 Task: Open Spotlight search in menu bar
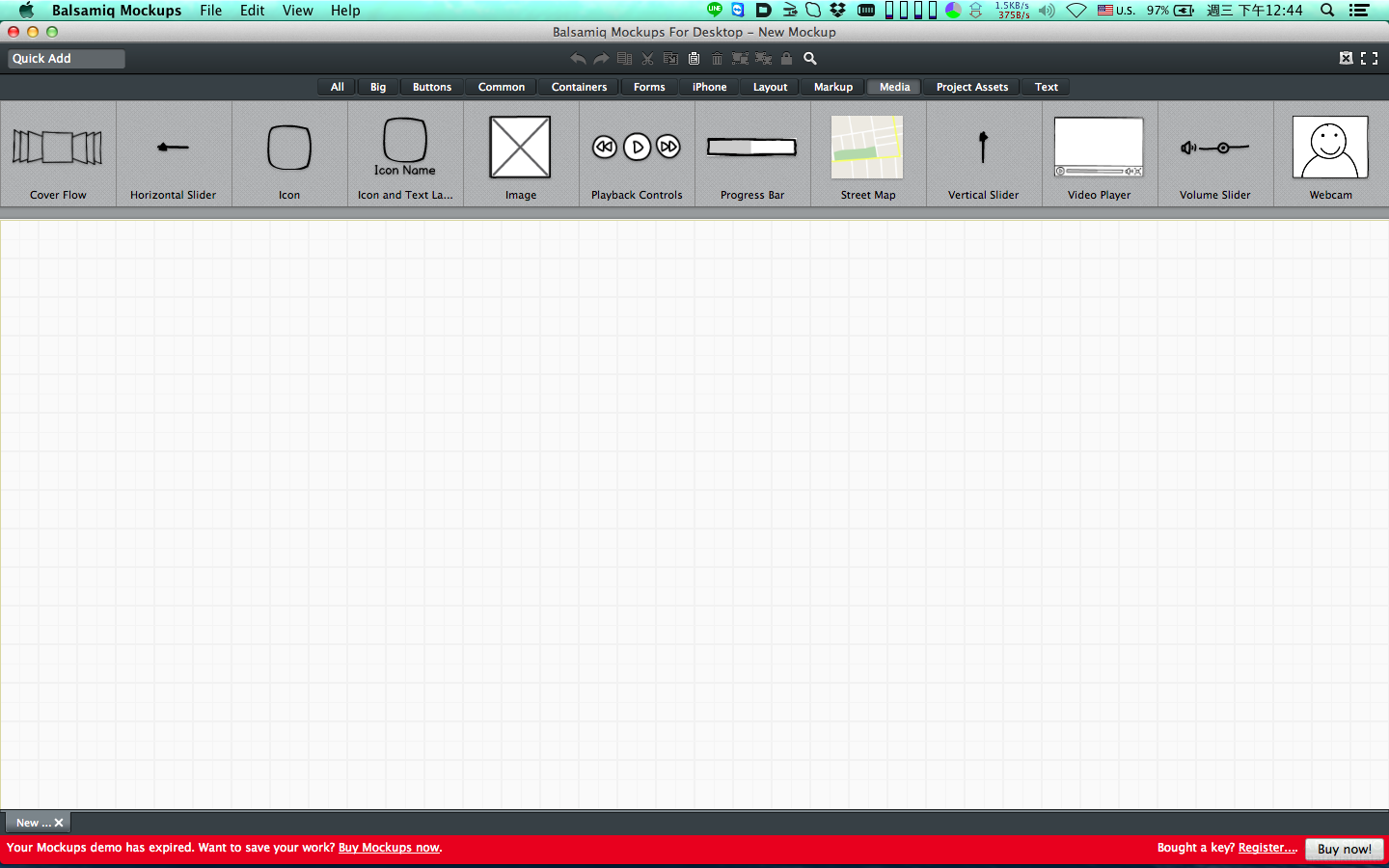point(1327,11)
